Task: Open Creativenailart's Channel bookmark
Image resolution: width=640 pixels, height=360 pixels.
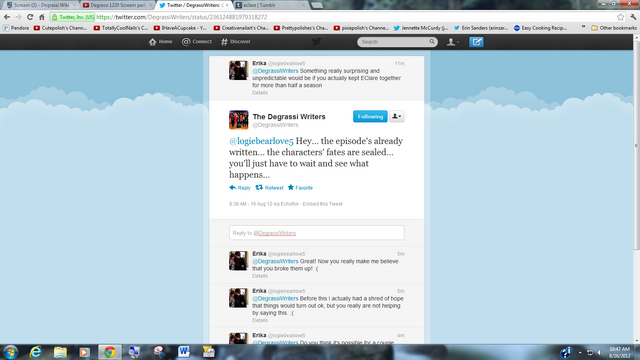Action: click(241, 28)
